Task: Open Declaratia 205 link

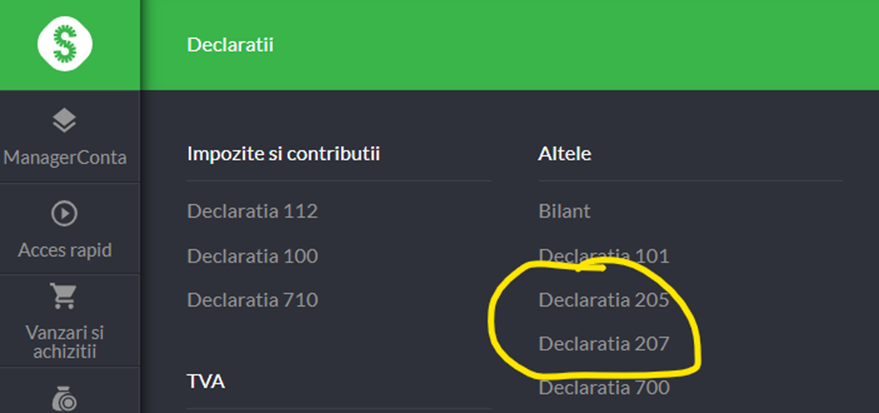Action: point(604,300)
